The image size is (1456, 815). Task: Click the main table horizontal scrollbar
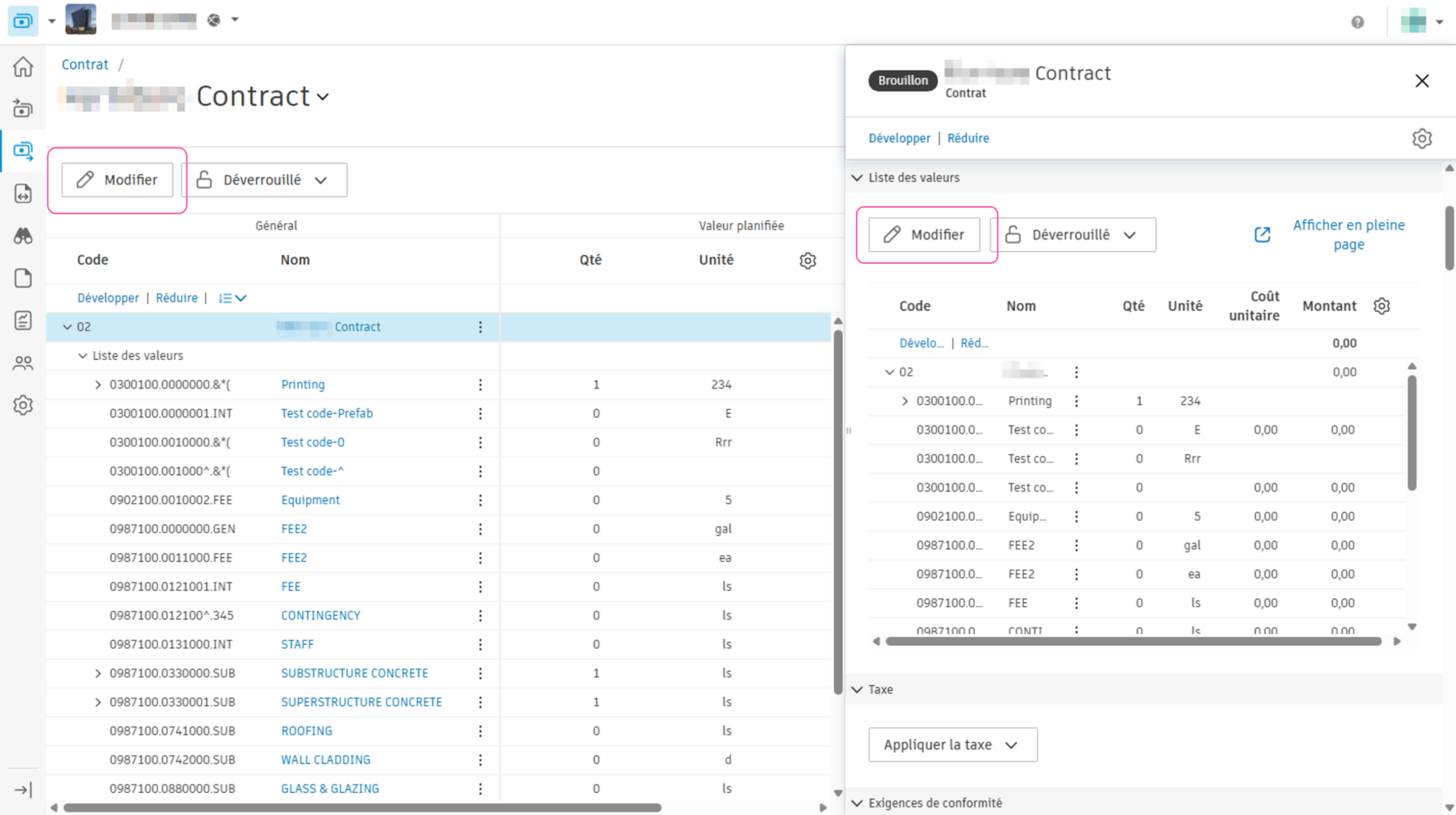(362, 807)
